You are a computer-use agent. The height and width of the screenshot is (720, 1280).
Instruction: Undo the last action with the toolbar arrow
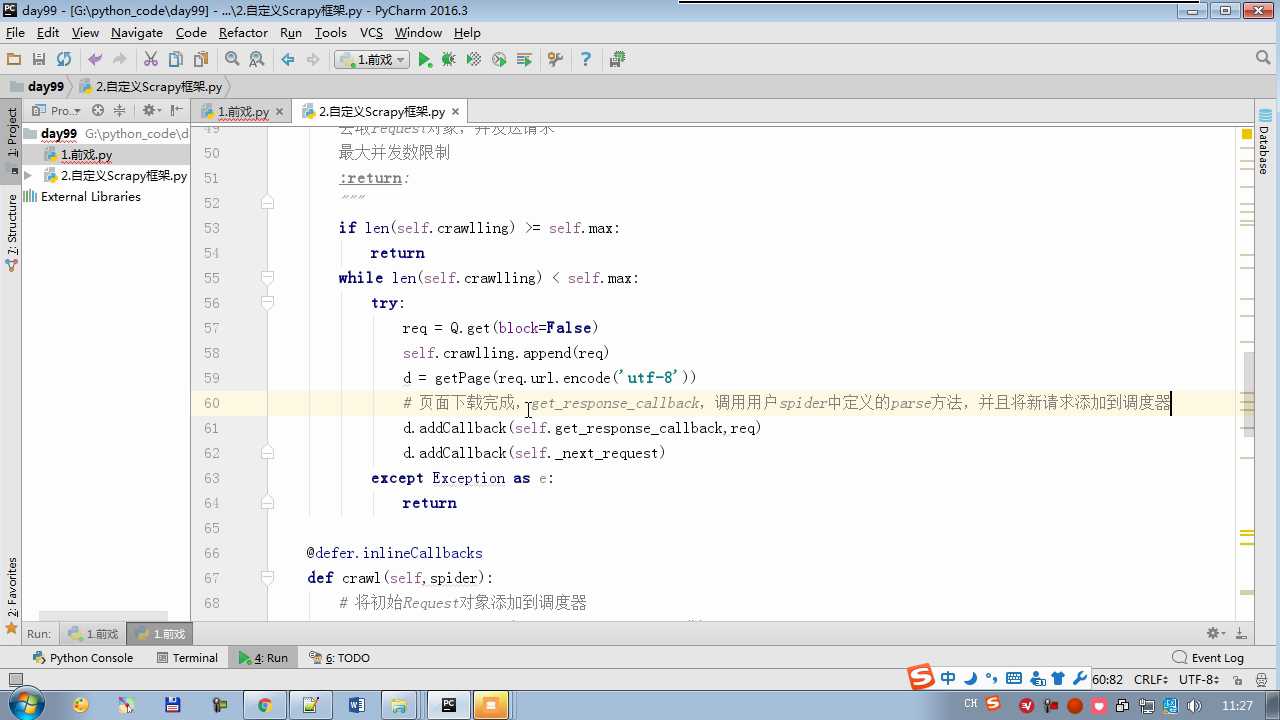(95, 60)
